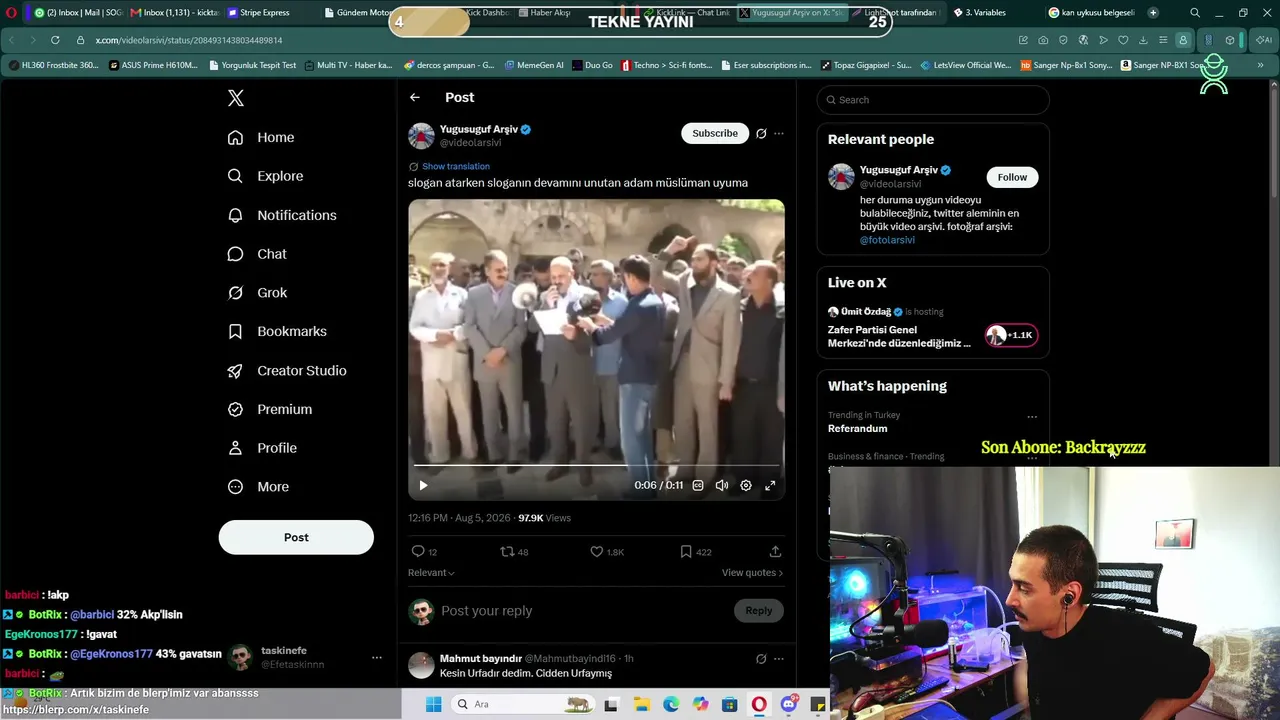Screen dimensions: 1280x720
Task: Follow Yugusuguf Arşiv in Relevant people
Action: tap(1012, 177)
